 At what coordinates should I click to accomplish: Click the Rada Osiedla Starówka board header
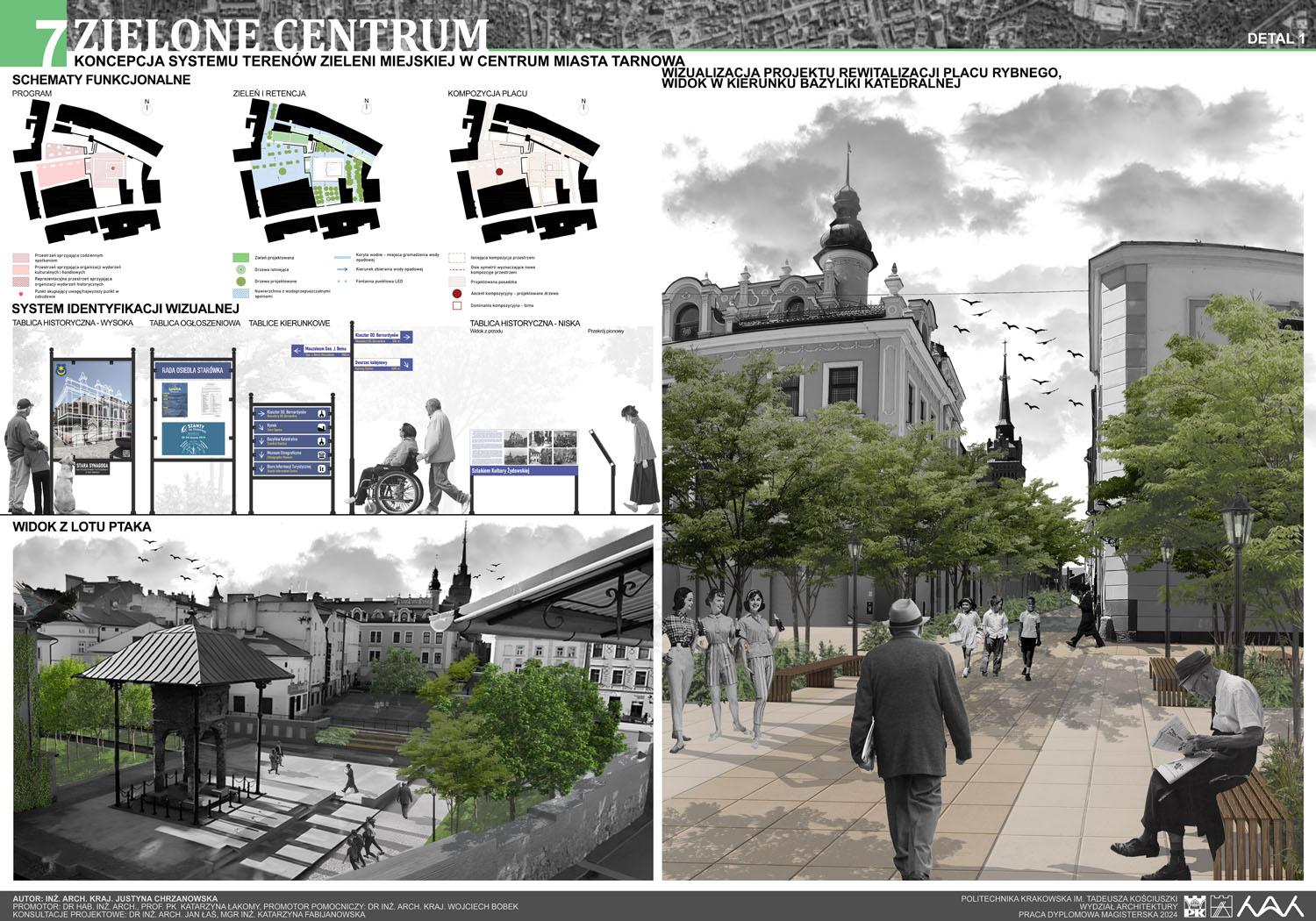click(x=192, y=370)
